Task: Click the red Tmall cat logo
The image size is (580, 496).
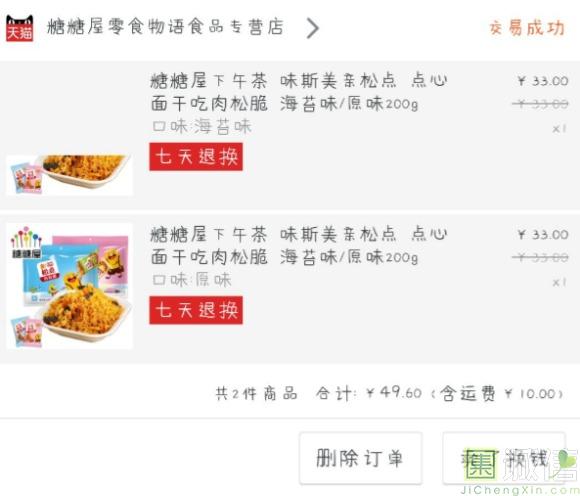Action: pos(20,28)
